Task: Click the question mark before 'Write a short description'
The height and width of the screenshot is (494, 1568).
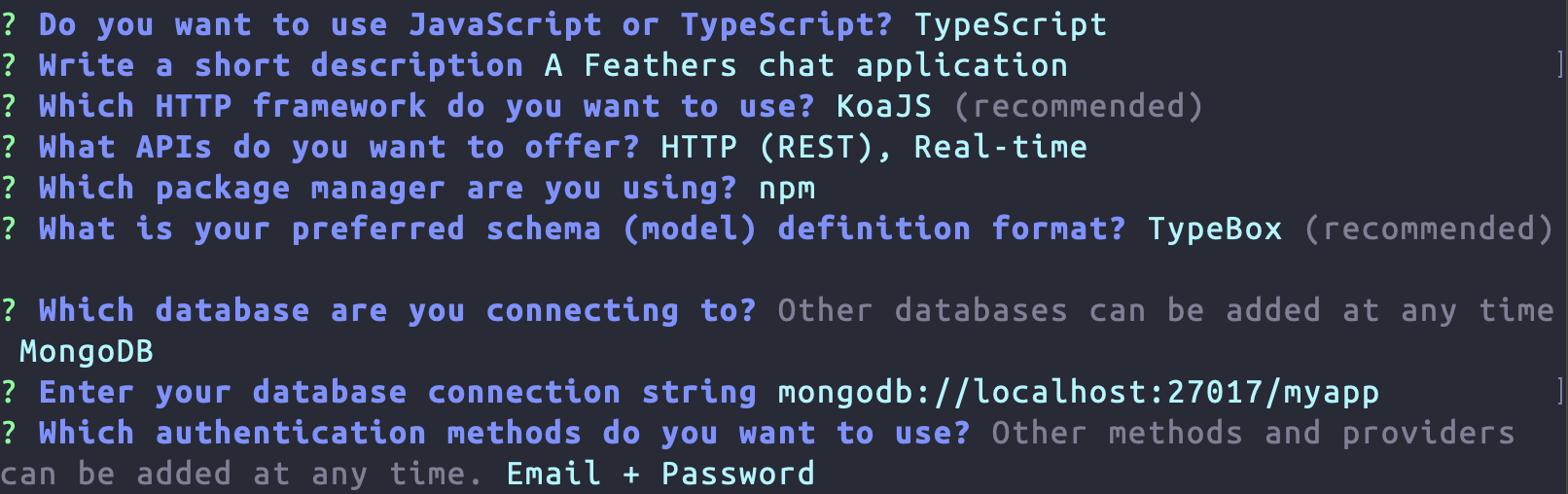Action: point(9,65)
